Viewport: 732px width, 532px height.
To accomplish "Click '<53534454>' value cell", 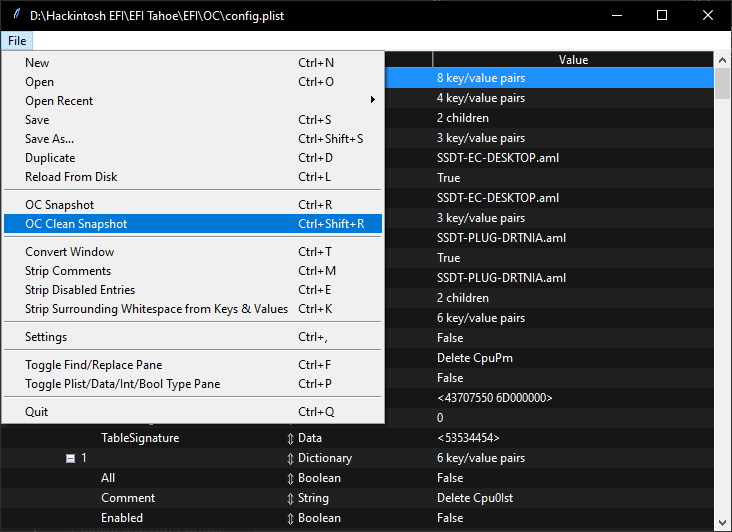I will point(468,438).
